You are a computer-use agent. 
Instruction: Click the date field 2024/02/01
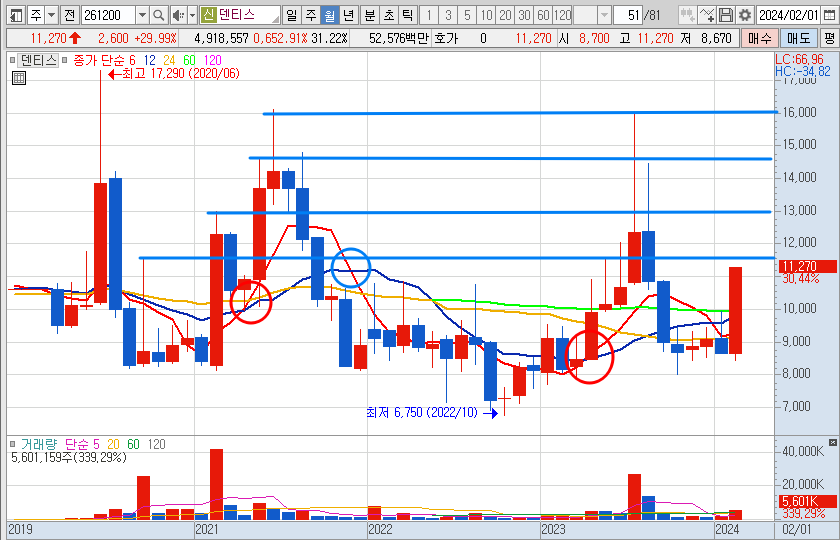789,15
